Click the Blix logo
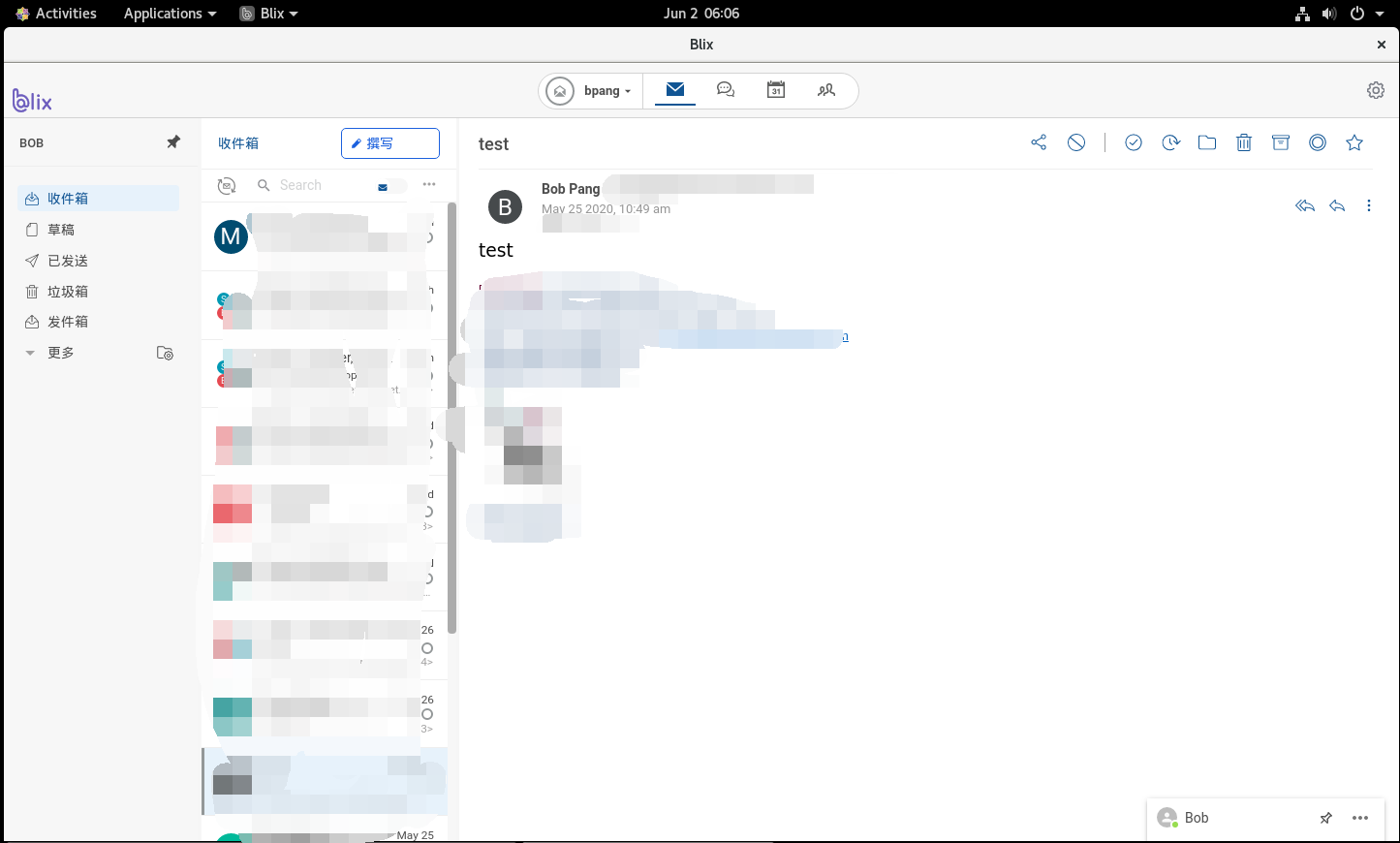The width and height of the screenshot is (1400, 843). [x=32, y=100]
